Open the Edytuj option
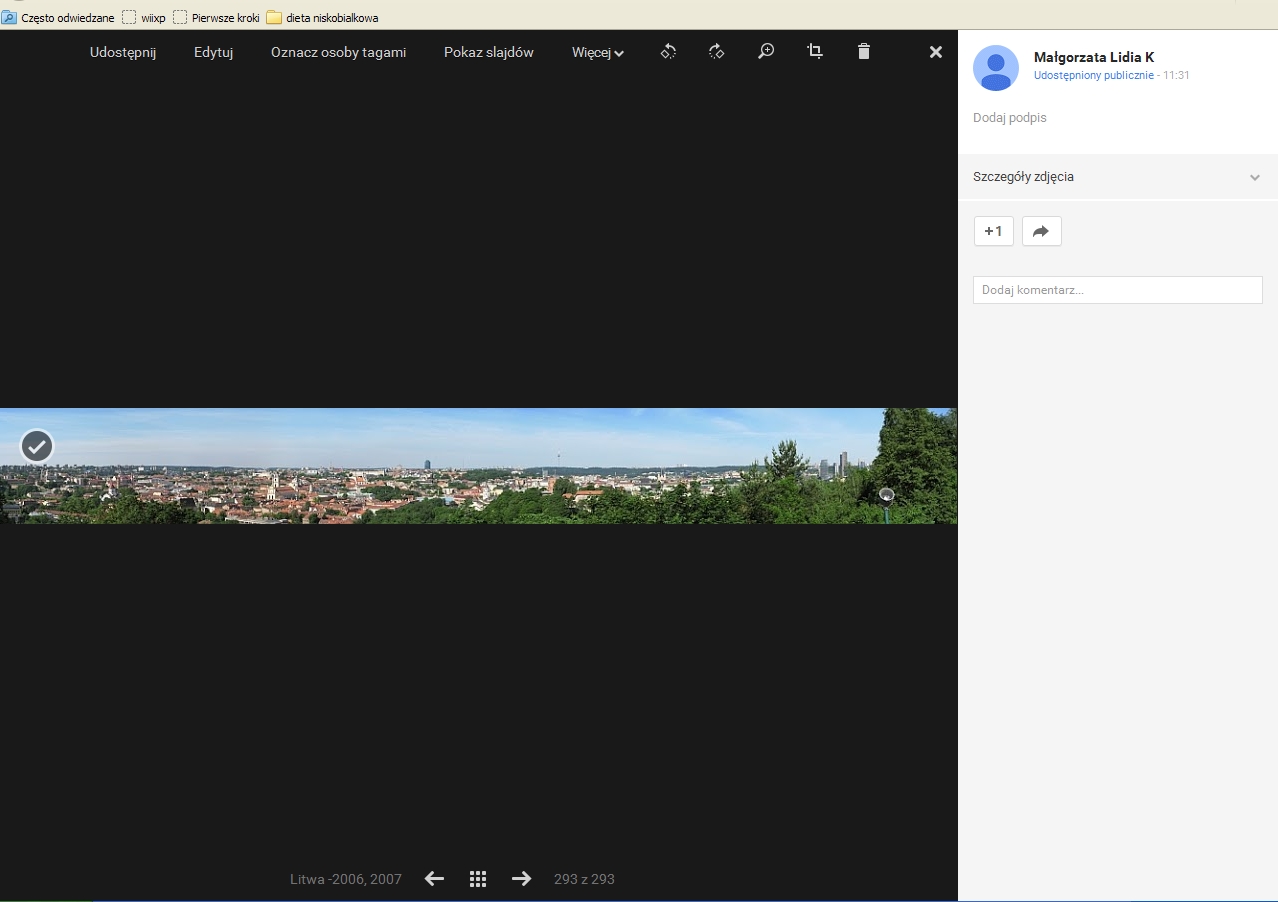Image resolution: width=1278 pixels, height=902 pixels. click(213, 53)
